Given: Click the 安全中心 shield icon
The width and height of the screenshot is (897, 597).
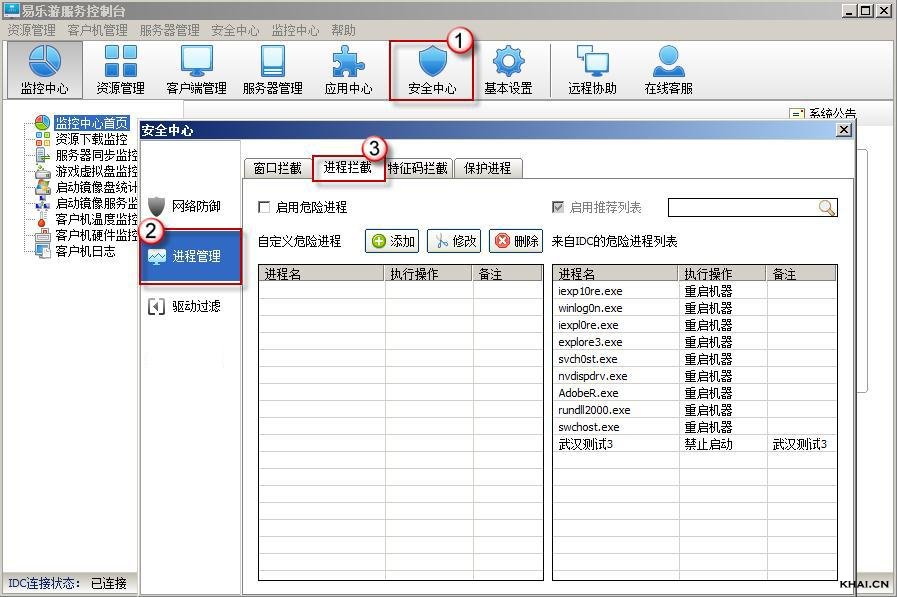Looking at the screenshot, I should tap(432, 70).
